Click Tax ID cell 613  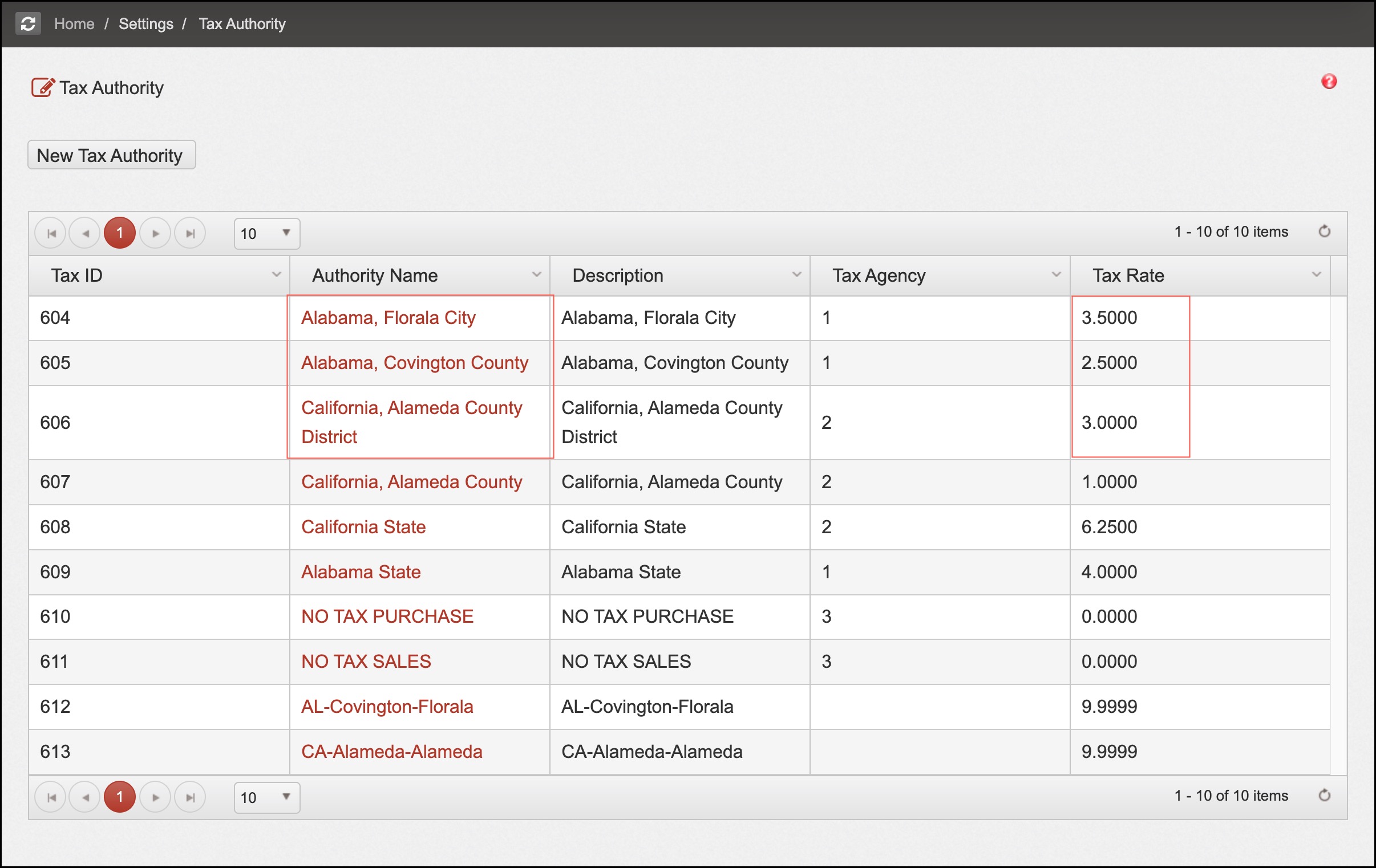click(x=159, y=753)
